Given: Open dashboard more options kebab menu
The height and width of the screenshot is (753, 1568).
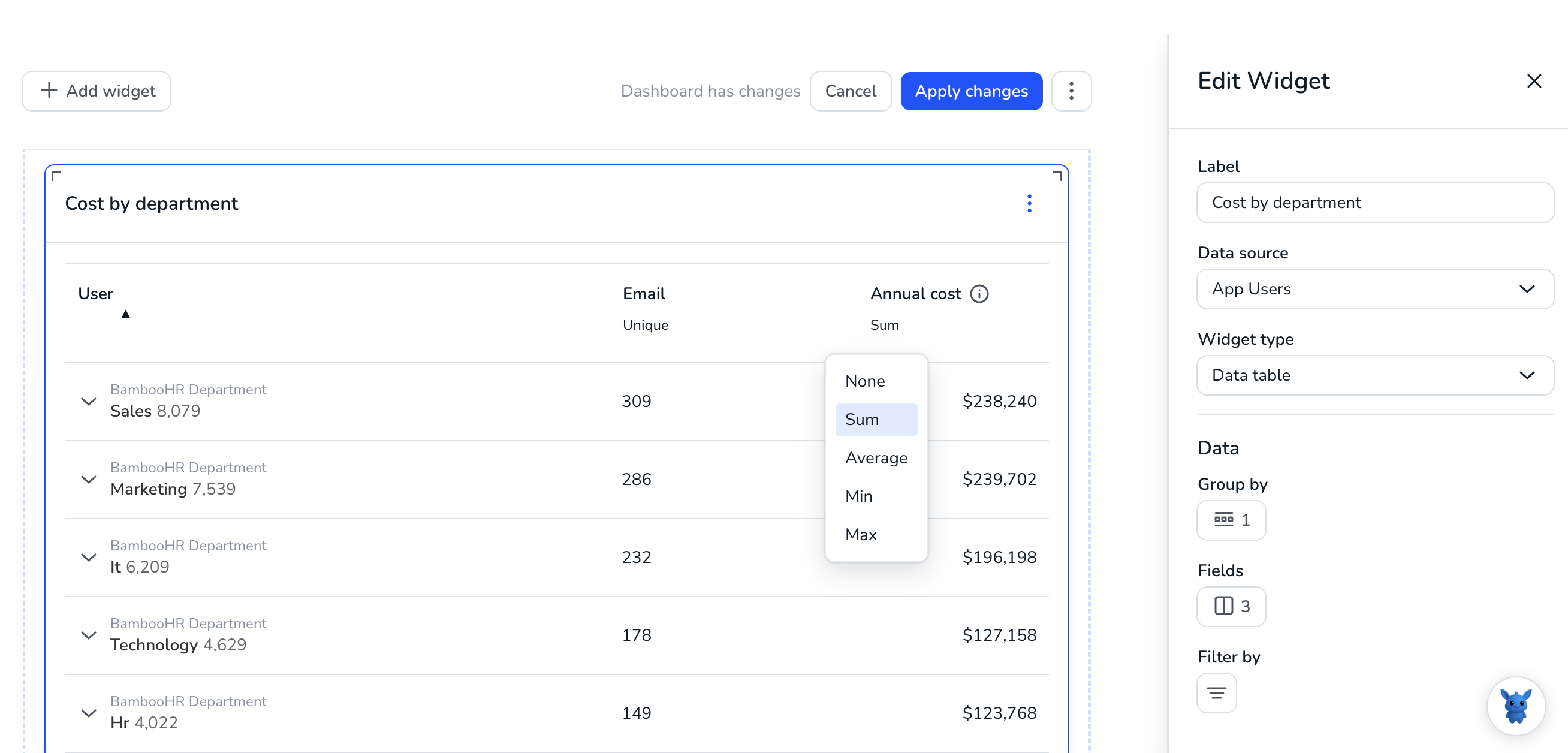Looking at the screenshot, I should tap(1071, 91).
